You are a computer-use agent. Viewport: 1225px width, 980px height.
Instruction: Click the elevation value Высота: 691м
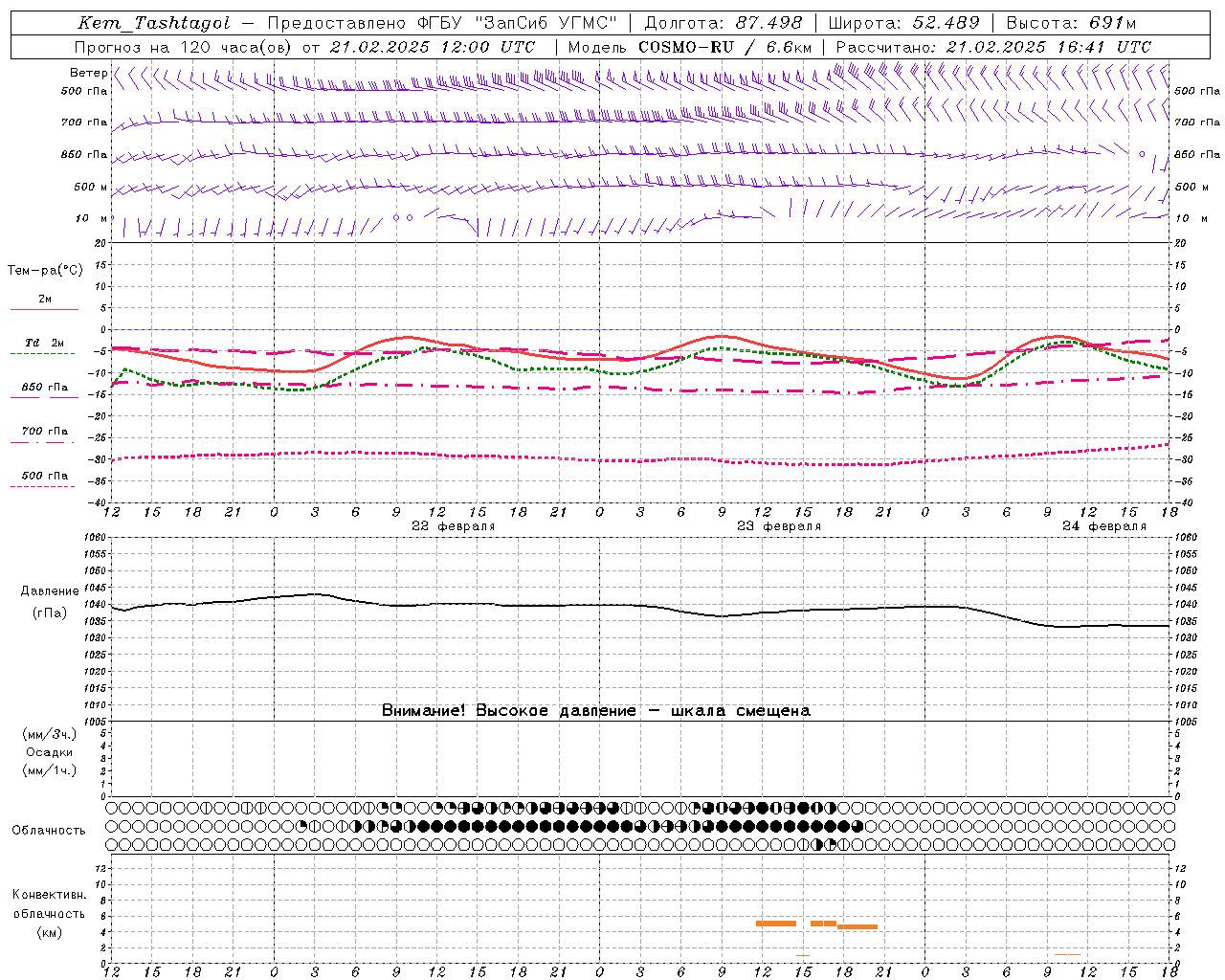click(1071, 23)
